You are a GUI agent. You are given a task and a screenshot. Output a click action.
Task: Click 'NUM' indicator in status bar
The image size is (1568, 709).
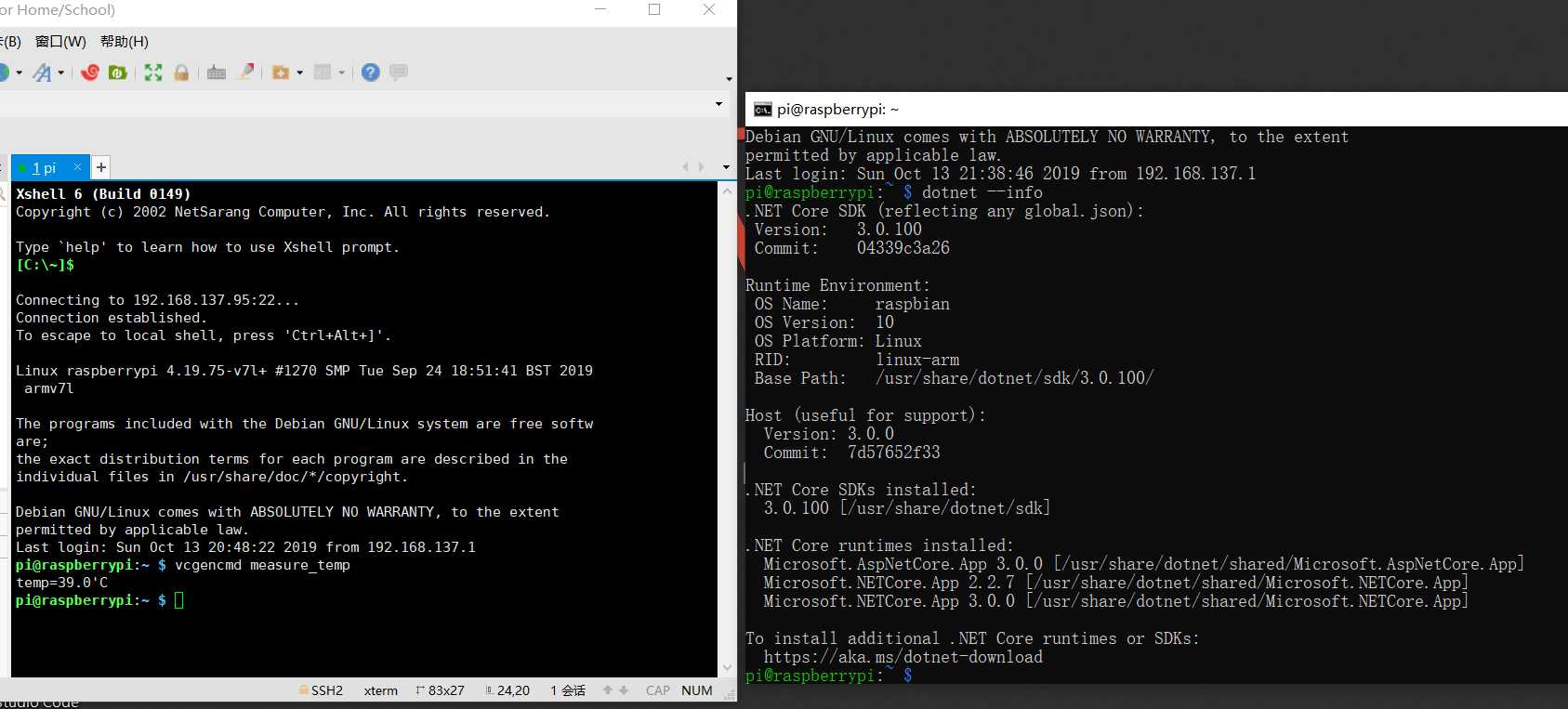click(x=697, y=690)
